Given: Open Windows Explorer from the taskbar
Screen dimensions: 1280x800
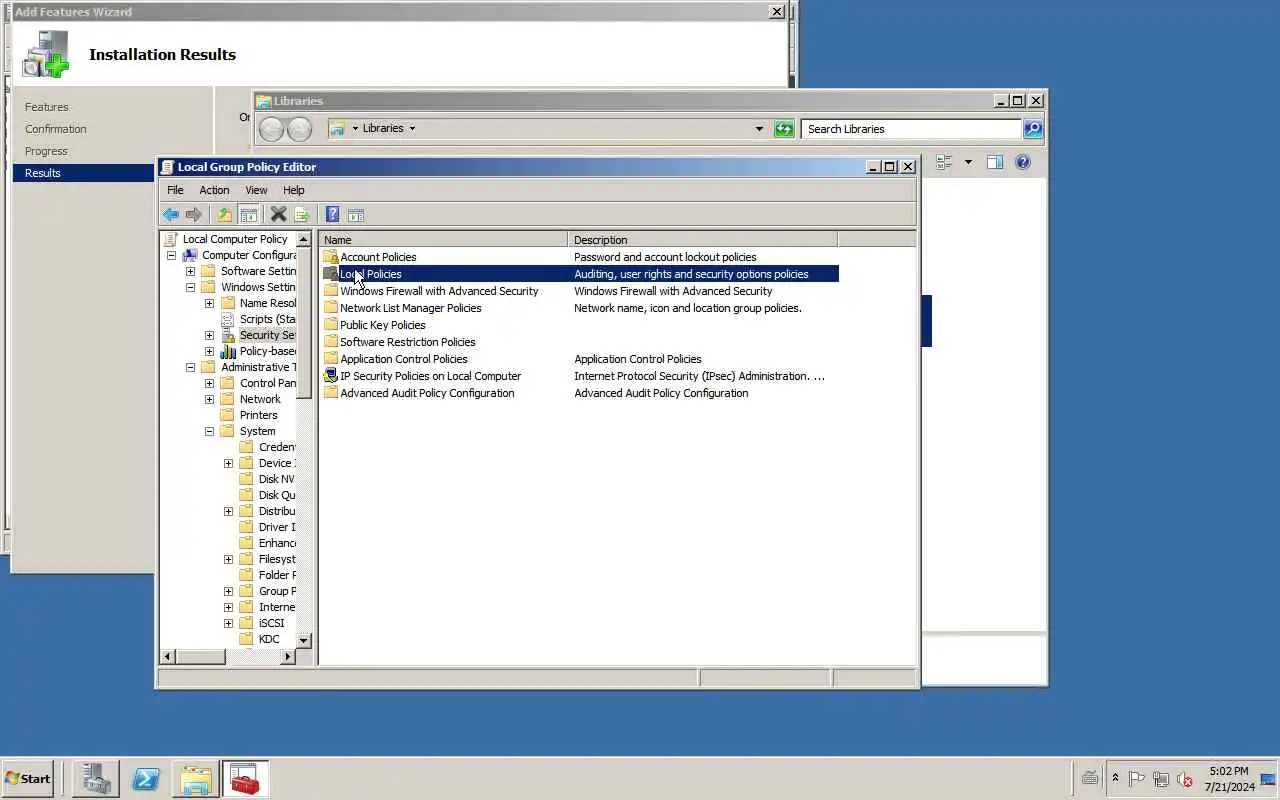Looking at the screenshot, I should [196, 779].
